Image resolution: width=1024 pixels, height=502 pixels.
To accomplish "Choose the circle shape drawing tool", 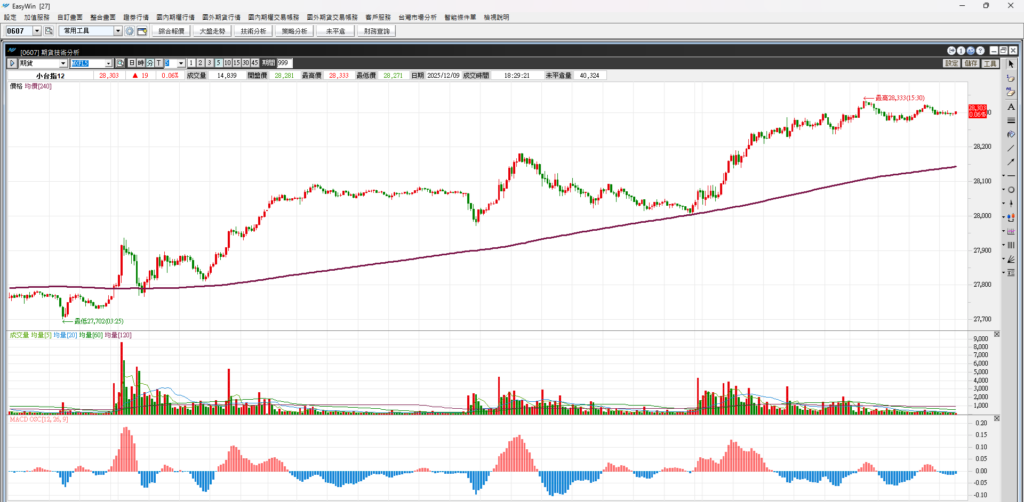I will [1011, 189].
